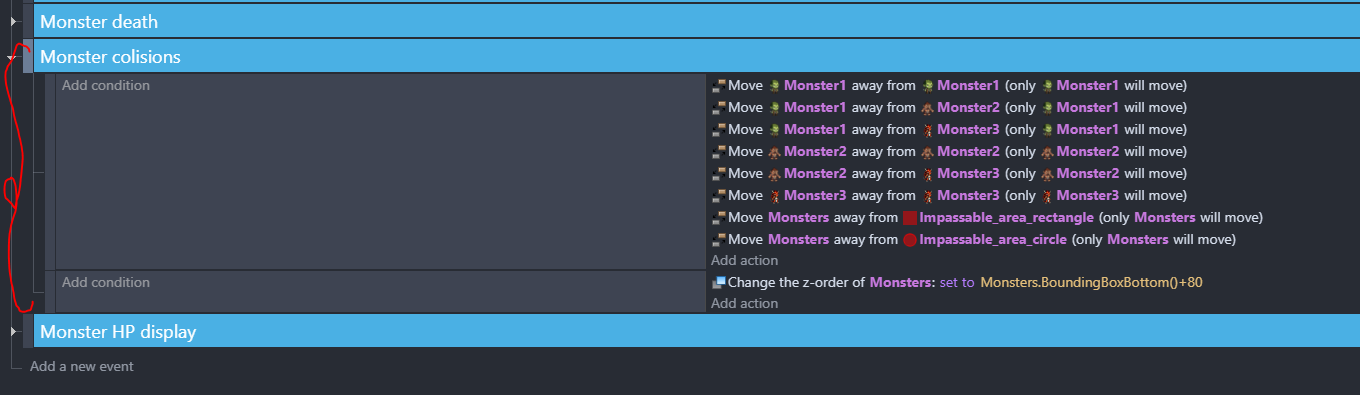The image size is (1360, 395).
Task: Click the z-order action icon
Action: pos(718,283)
